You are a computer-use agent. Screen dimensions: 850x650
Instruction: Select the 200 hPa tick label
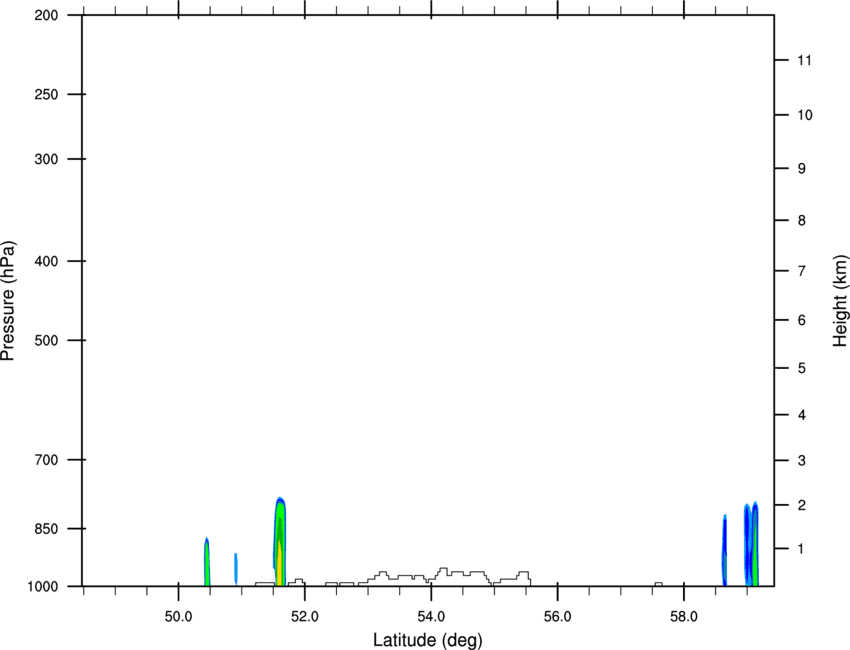point(46,15)
